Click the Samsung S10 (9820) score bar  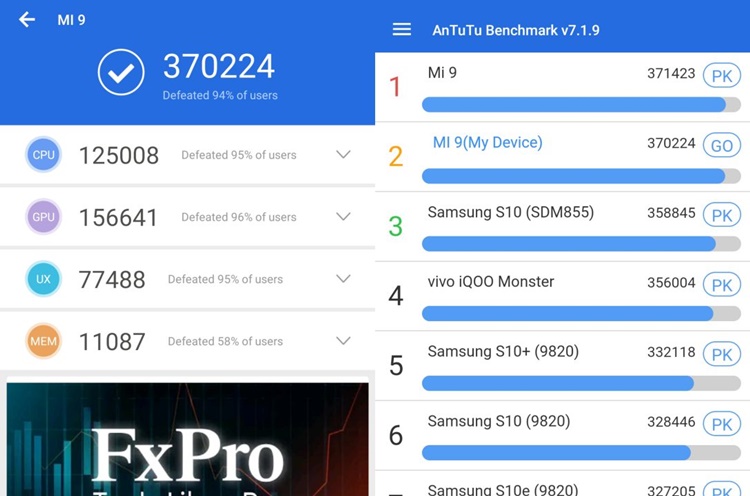[581, 452]
